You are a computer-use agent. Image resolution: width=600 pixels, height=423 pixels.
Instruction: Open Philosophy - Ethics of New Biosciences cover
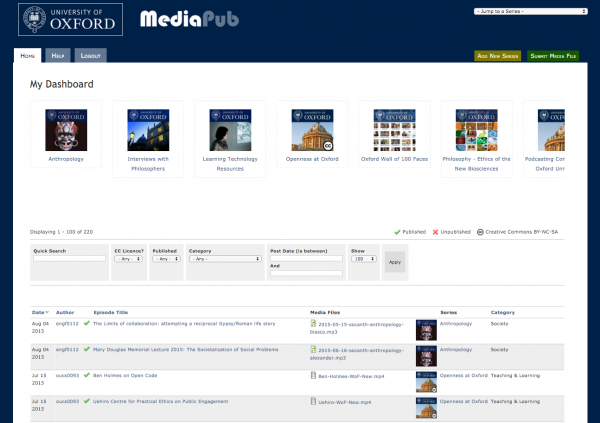point(476,130)
